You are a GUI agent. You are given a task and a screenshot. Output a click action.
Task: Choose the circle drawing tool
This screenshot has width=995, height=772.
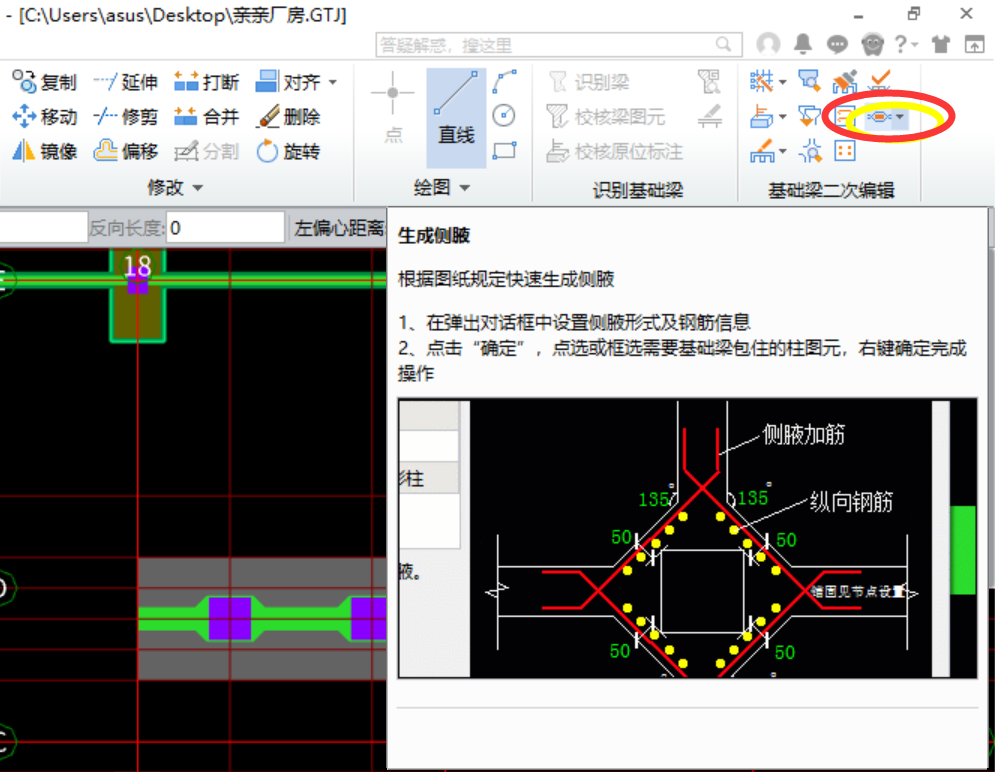[504, 115]
